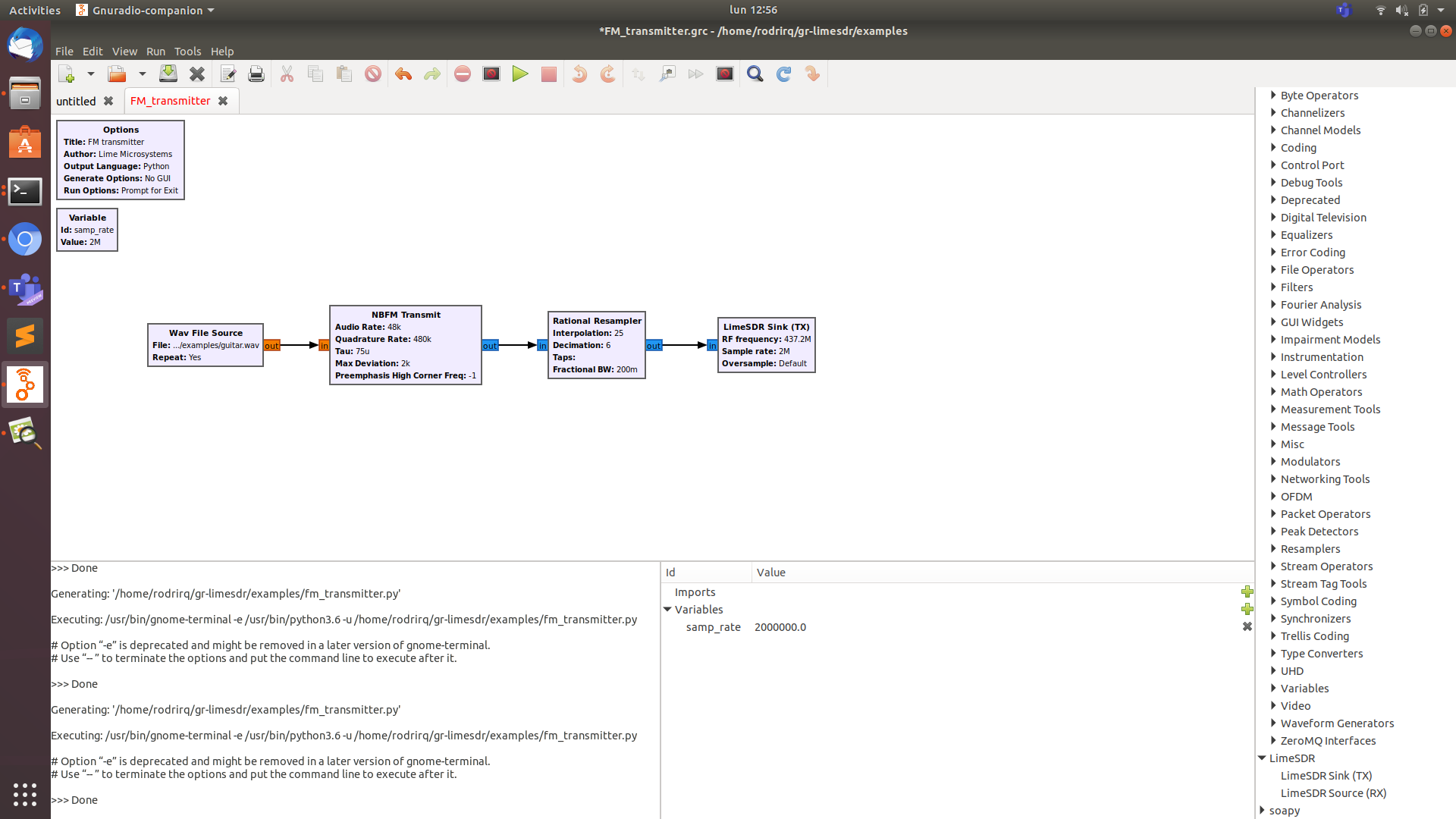This screenshot has width=1456, height=819.
Task: Click the Execute flow graph play button
Action: click(x=520, y=74)
